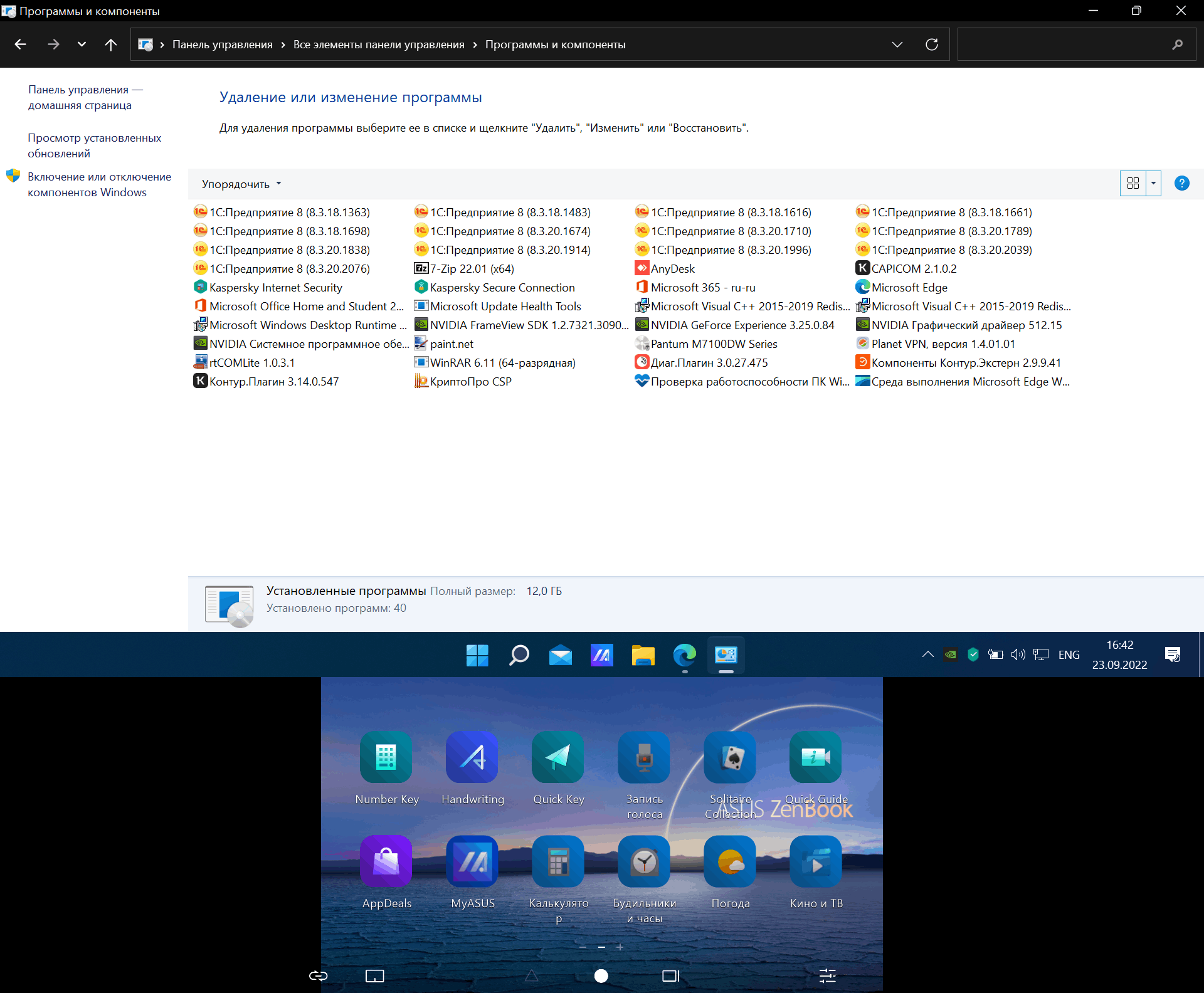
Task: Open taskbar Search
Action: [x=519, y=656]
